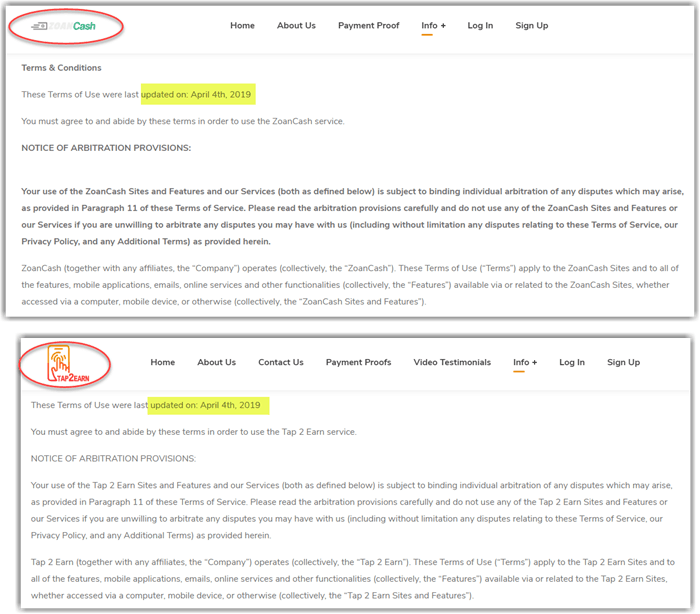Screen dimensions: 700x614
Task: Click the sentence about using the Tap 2 Earn service
Action: click(x=194, y=432)
